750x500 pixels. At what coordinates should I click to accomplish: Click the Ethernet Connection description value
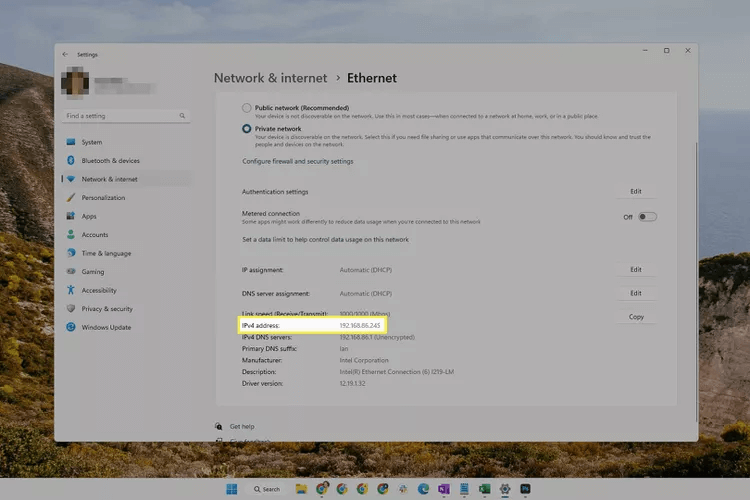(397, 372)
